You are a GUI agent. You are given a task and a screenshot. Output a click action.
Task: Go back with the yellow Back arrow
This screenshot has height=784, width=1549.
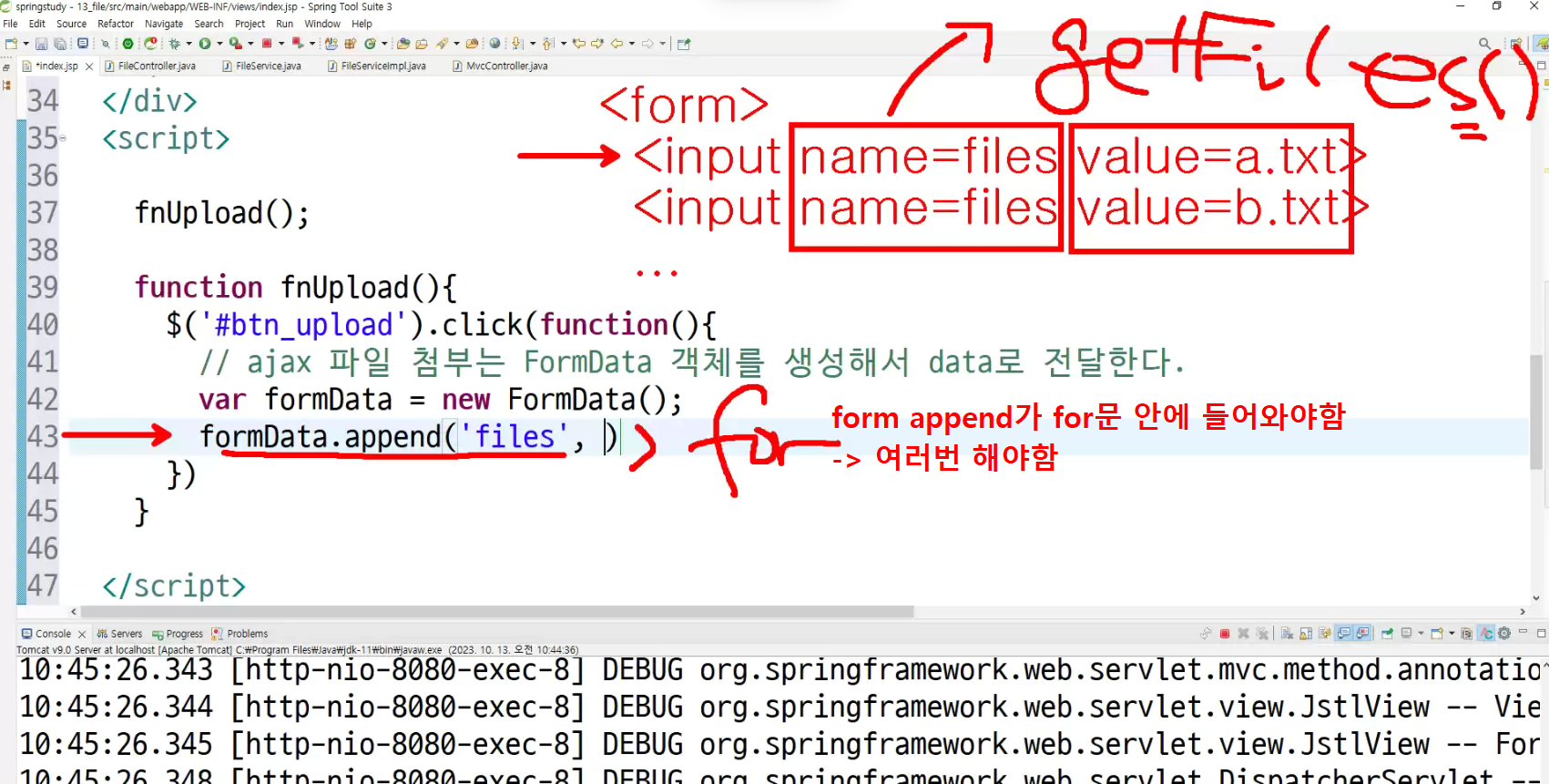pyautogui.click(x=617, y=44)
